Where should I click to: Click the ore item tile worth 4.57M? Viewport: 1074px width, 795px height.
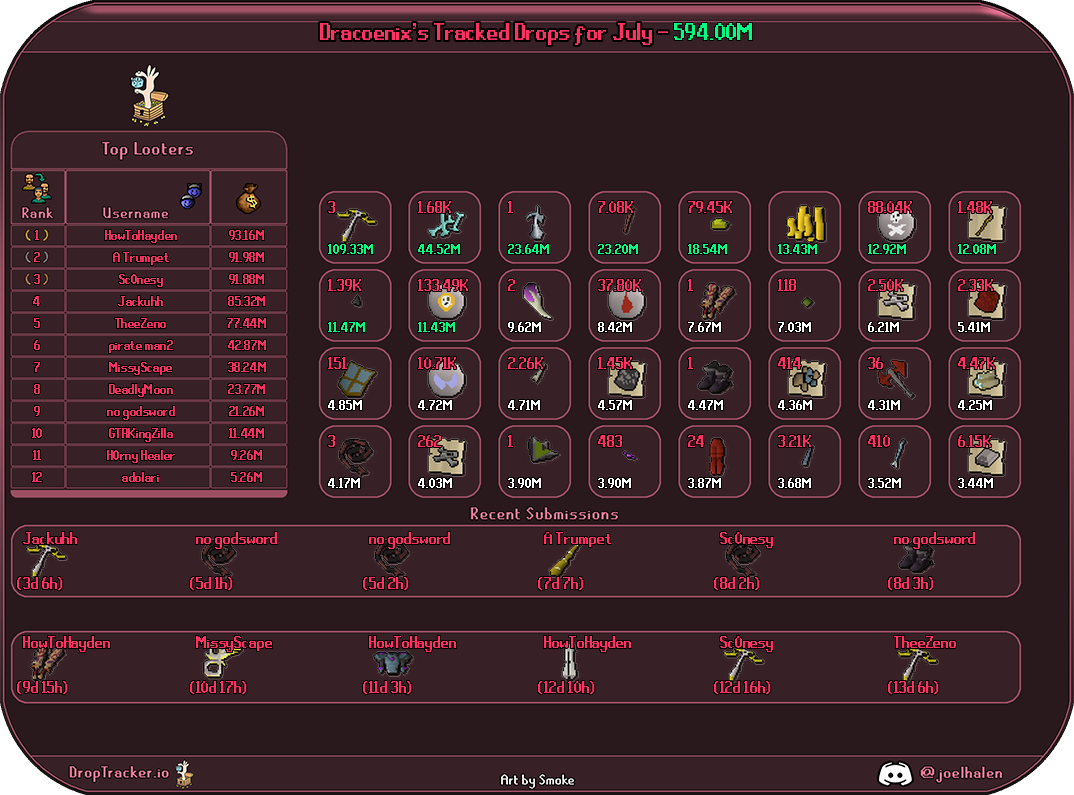[x=625, y=383]
